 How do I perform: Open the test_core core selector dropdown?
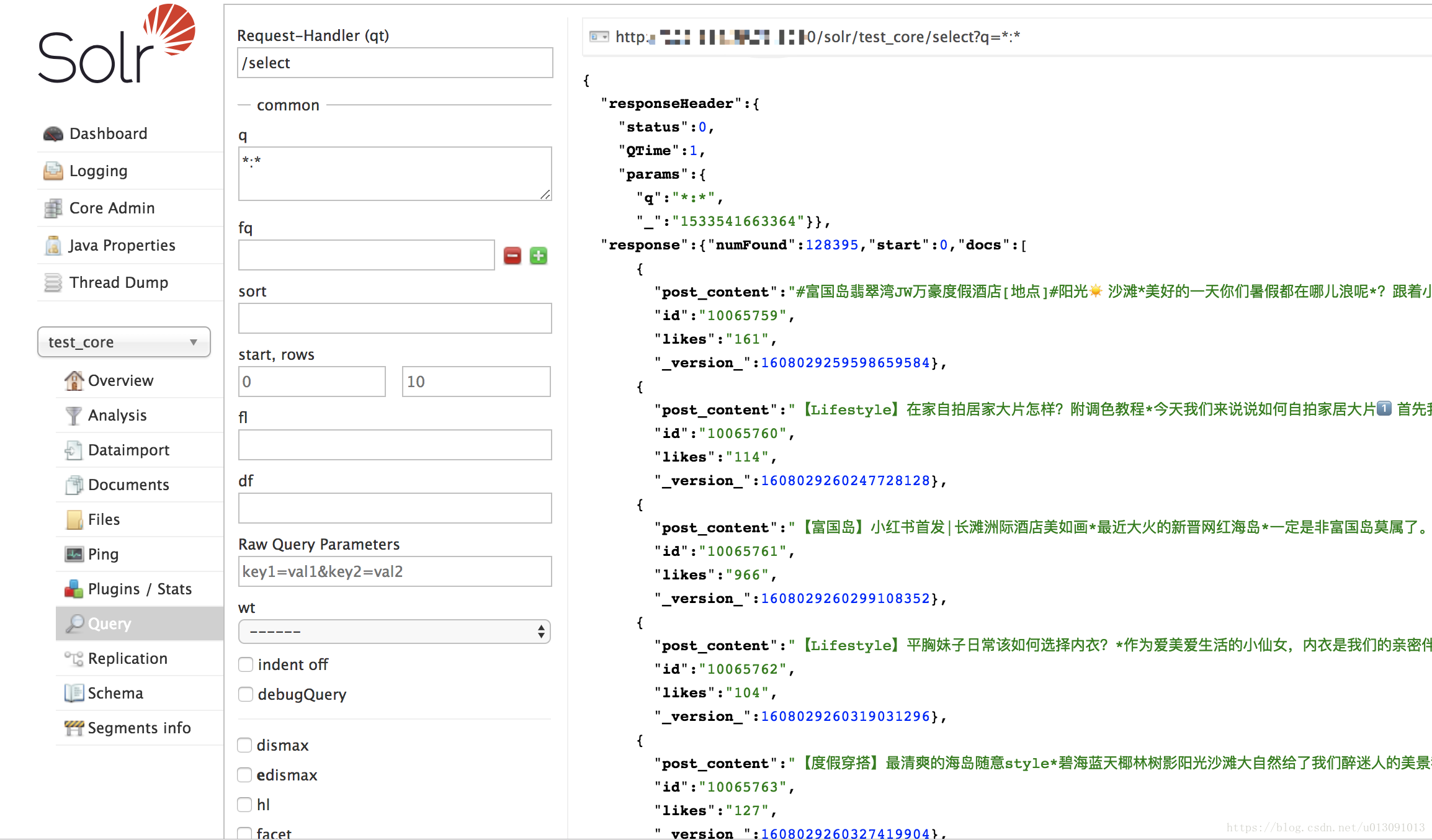pyautogui.click(x=124, y=342)
